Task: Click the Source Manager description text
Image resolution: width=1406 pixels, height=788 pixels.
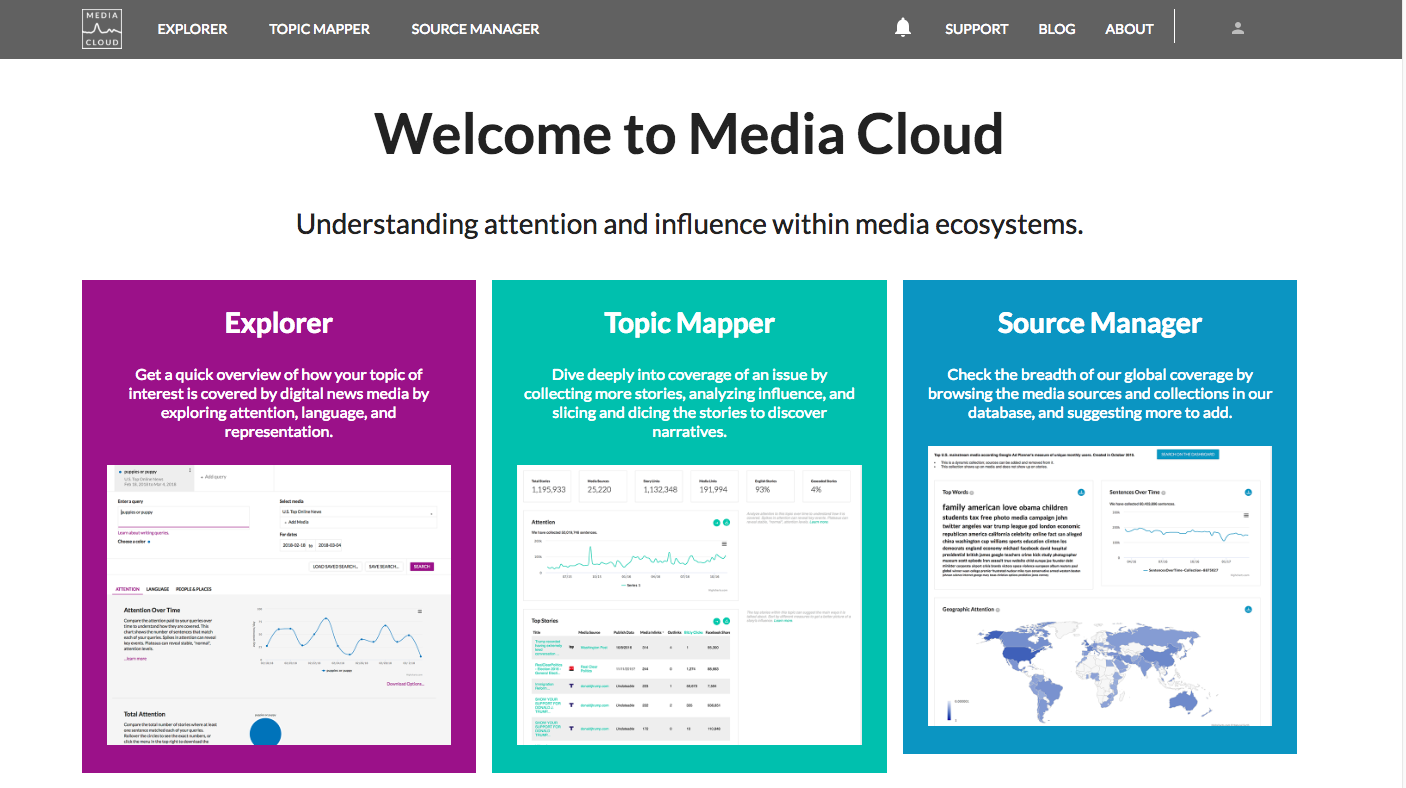Action: (x=1100, y=394)
